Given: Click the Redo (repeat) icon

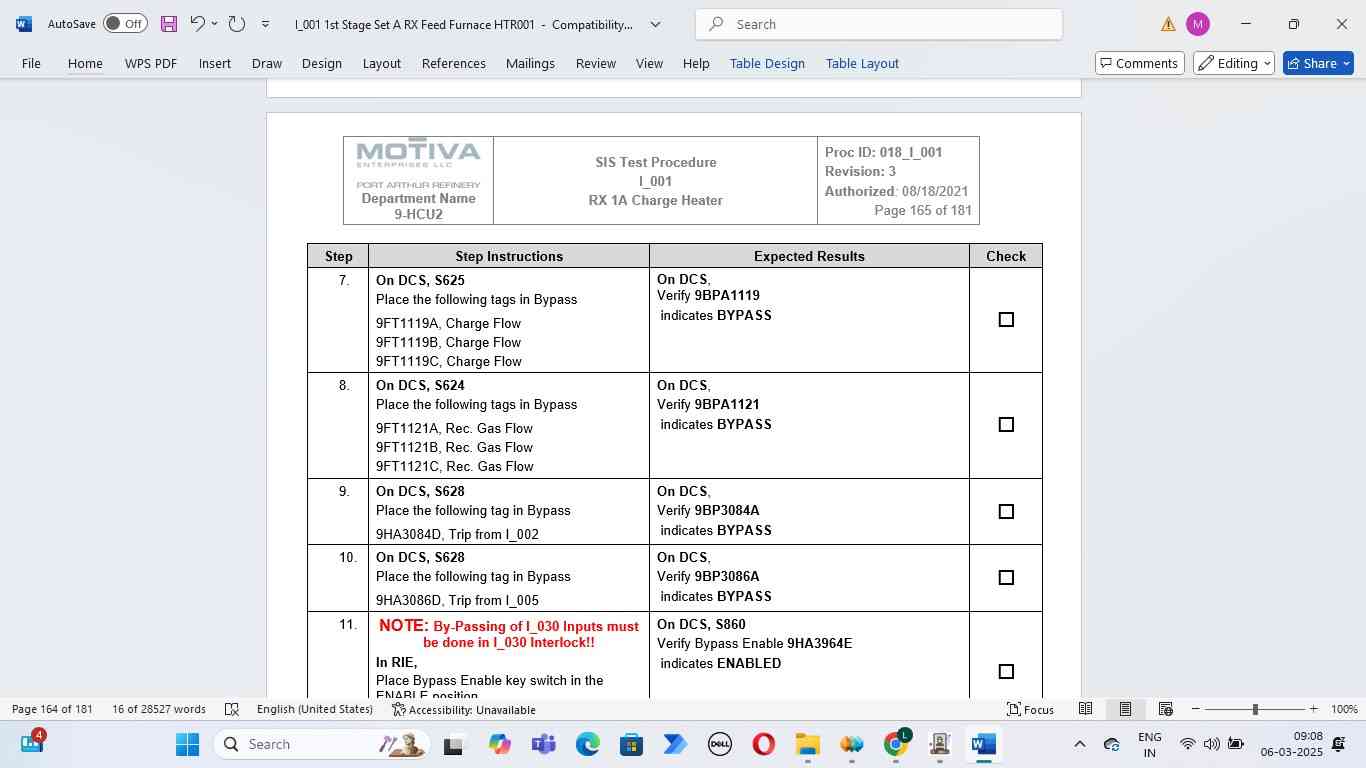Looking at the screenshot, I should click(237, 24).
